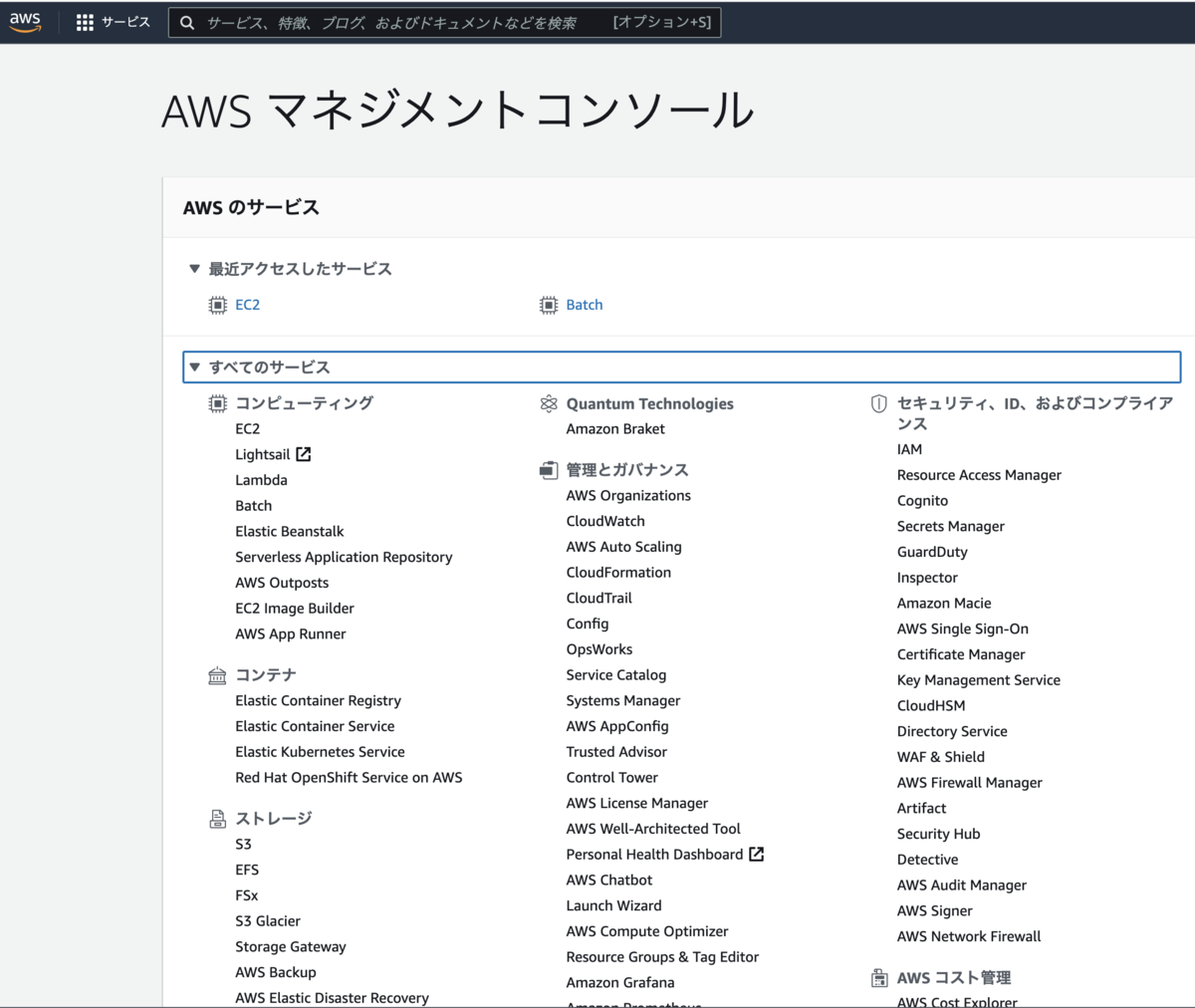This screenshot has width=1195, height=1008.
Task: Open Trusted Advisor
Action: [x=616, y=752]
